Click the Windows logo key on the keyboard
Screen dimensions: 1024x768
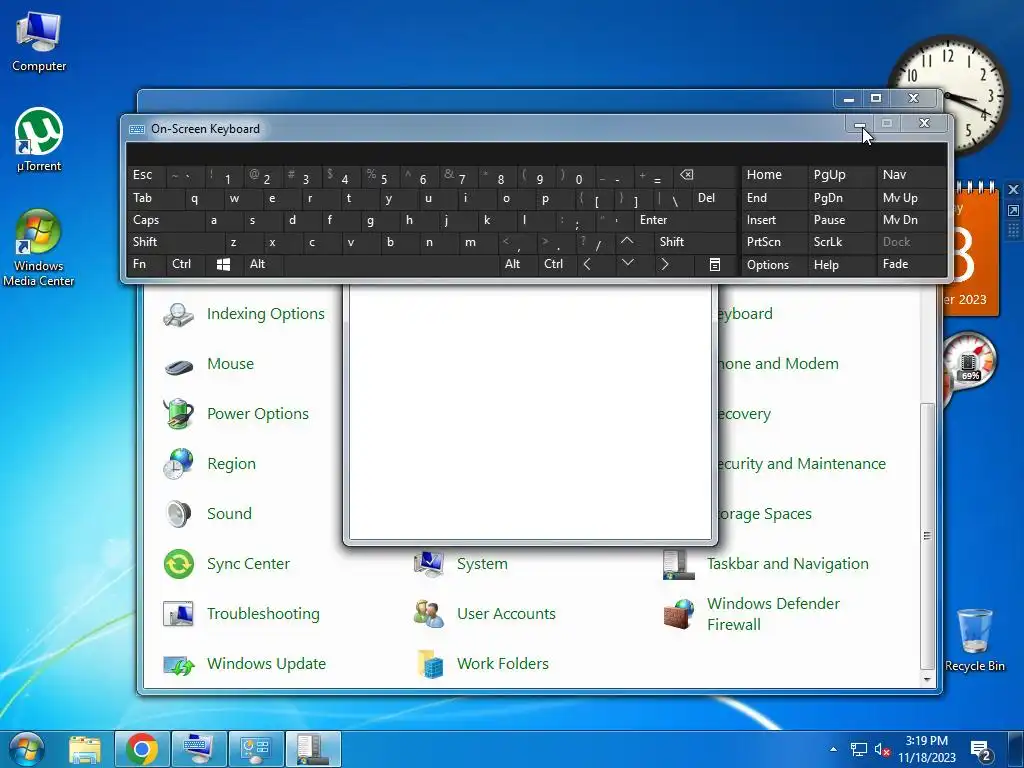coord(223,264)
